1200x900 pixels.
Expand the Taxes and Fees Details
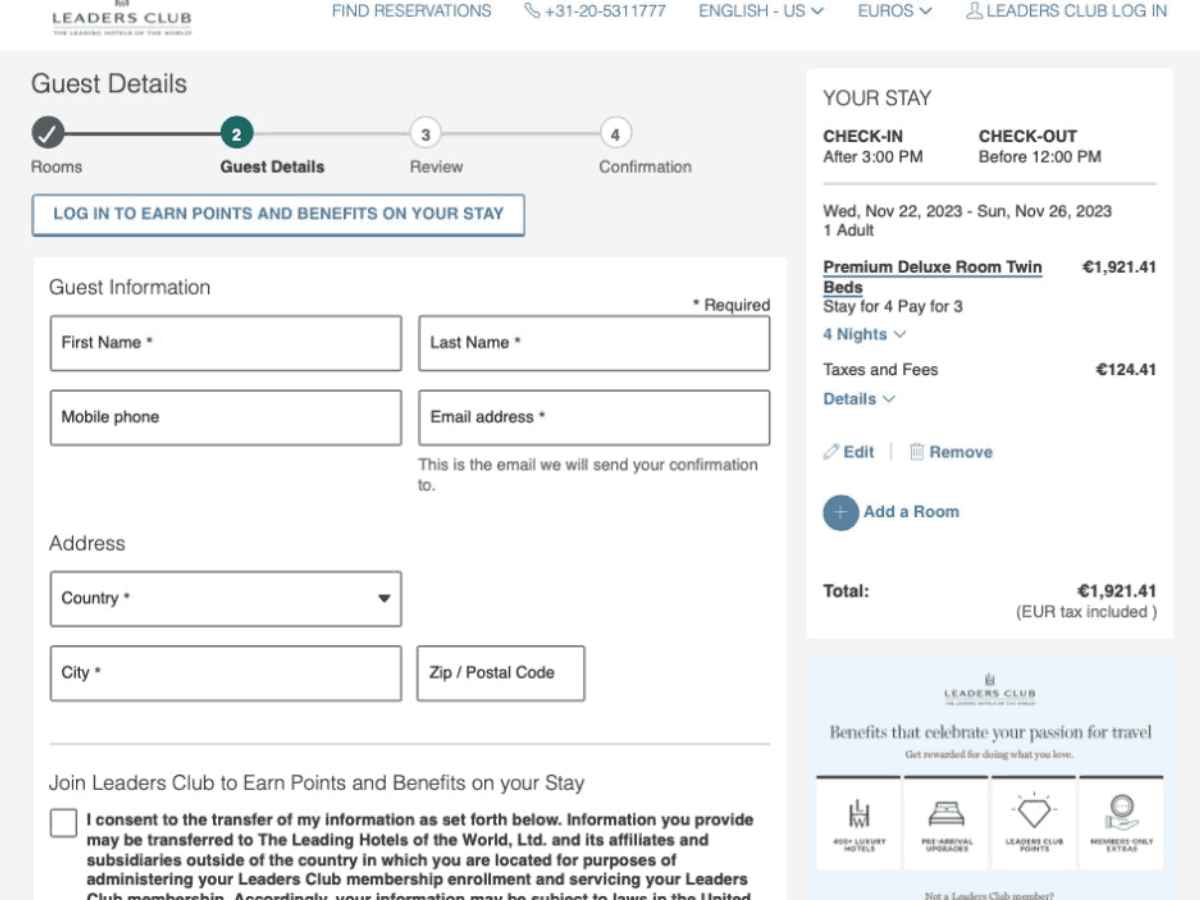tap(858, 399)
